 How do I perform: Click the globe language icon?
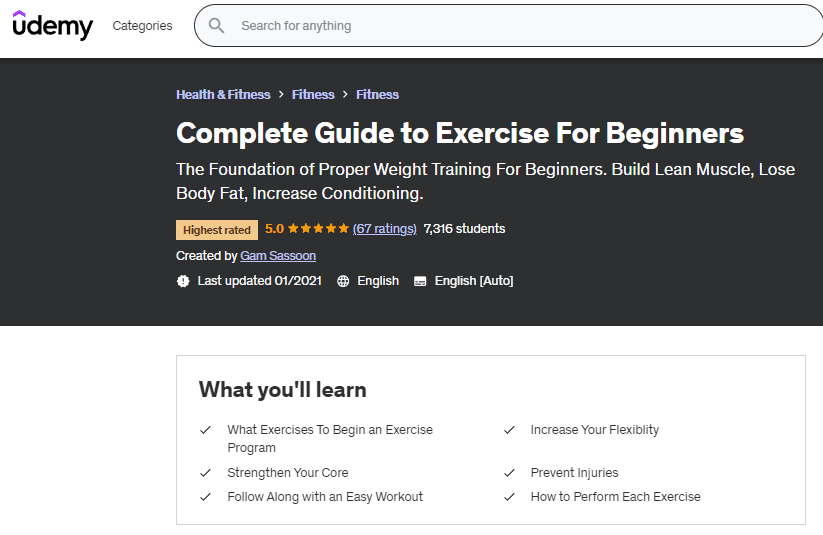[x=343, y=281]
